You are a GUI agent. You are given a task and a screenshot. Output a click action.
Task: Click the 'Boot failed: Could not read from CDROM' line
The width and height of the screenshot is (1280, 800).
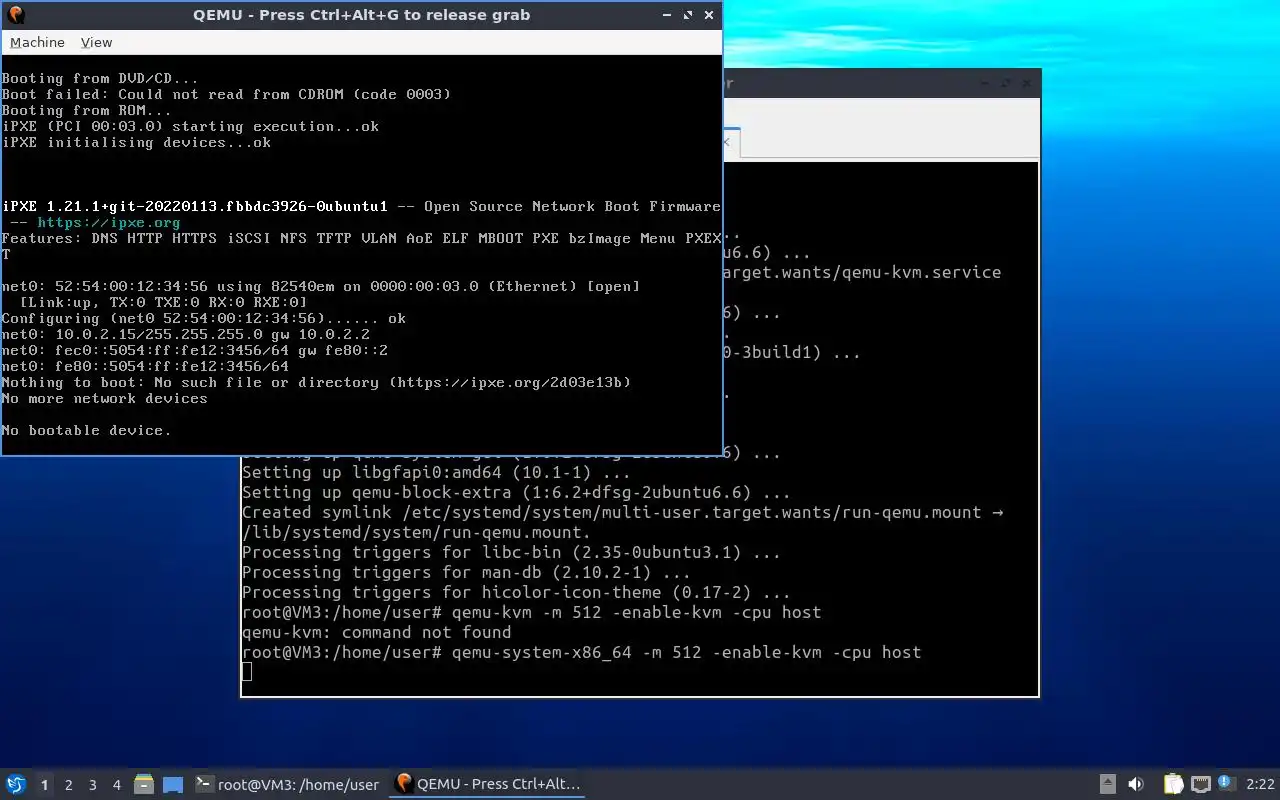tap(226, 94)
